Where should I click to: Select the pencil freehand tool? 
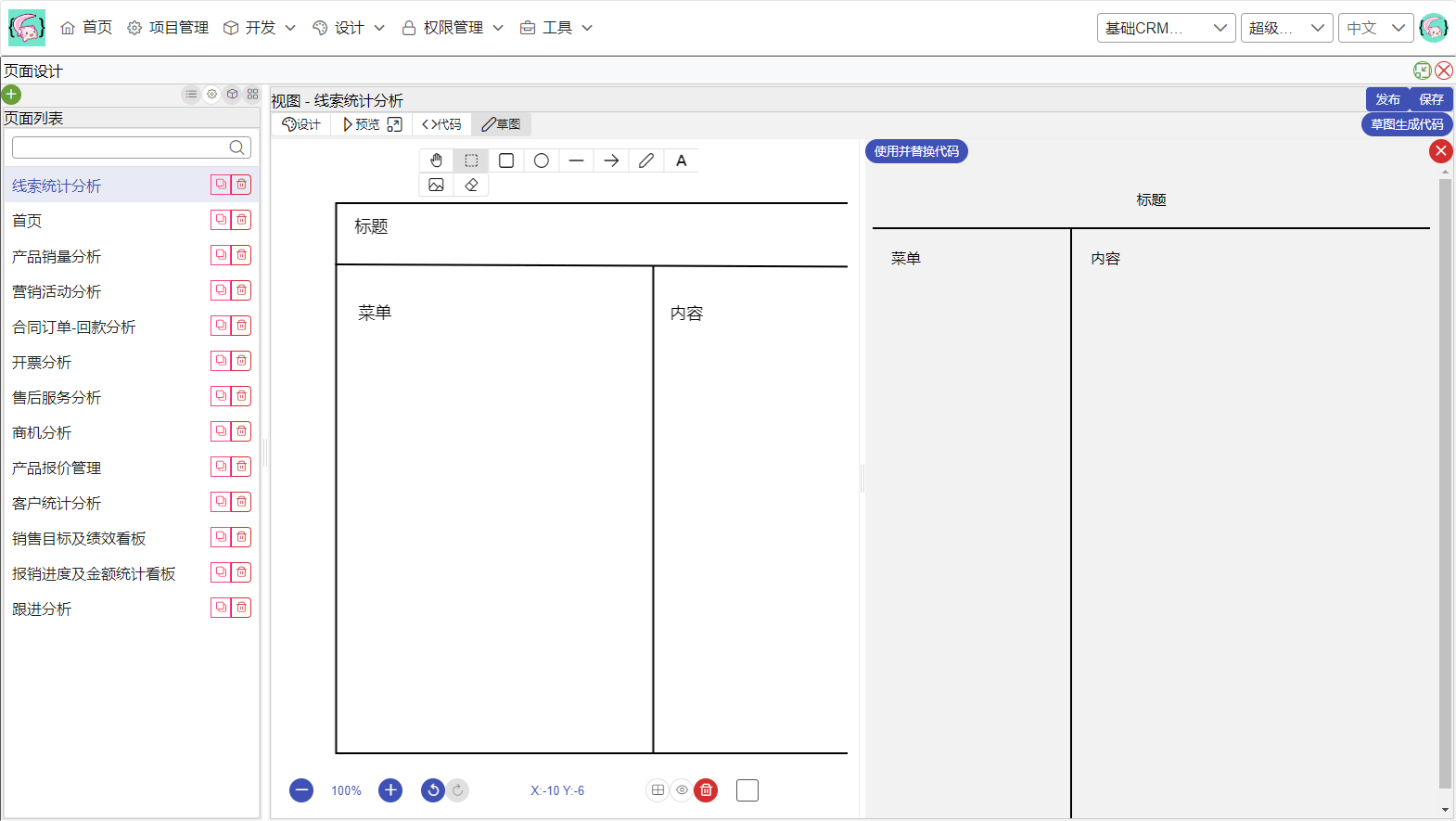[x=646, y=160]
